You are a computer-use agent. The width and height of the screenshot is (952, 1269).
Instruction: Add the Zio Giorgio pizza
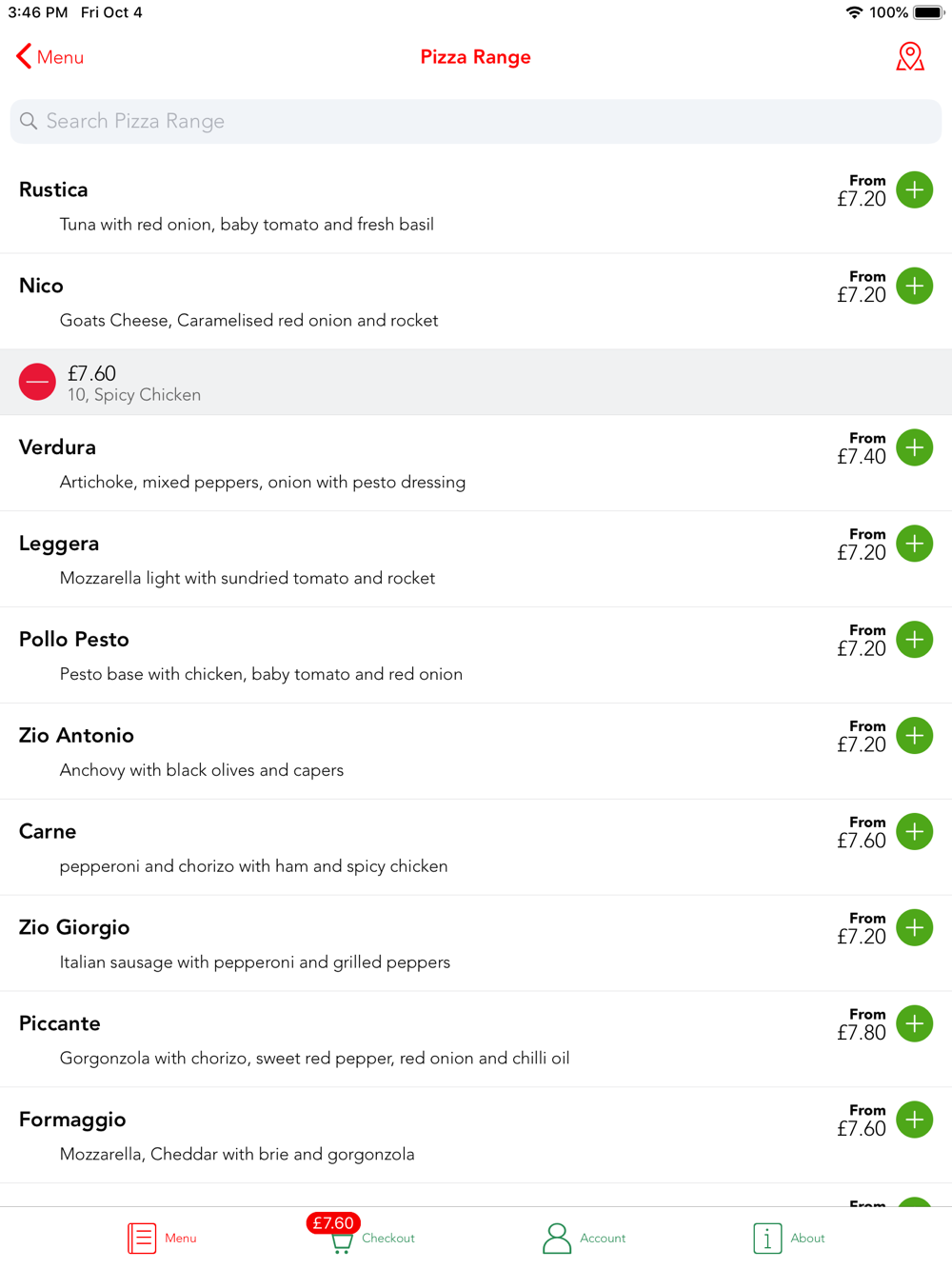(915, 928)
